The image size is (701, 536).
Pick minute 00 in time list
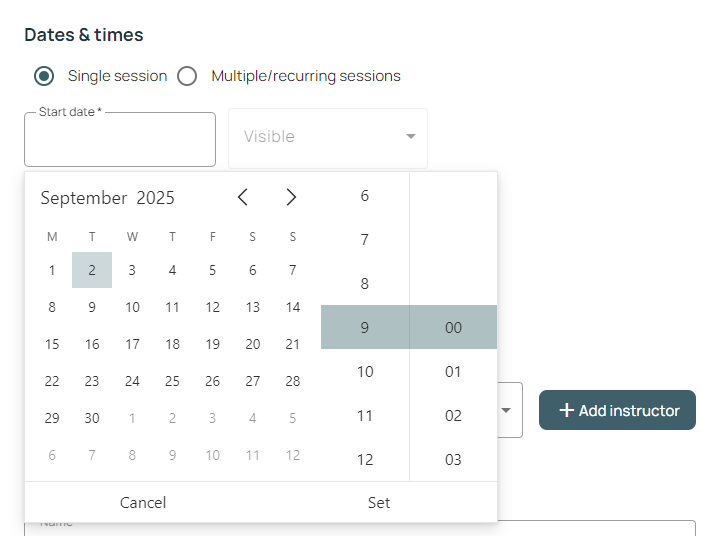[453, 328]
